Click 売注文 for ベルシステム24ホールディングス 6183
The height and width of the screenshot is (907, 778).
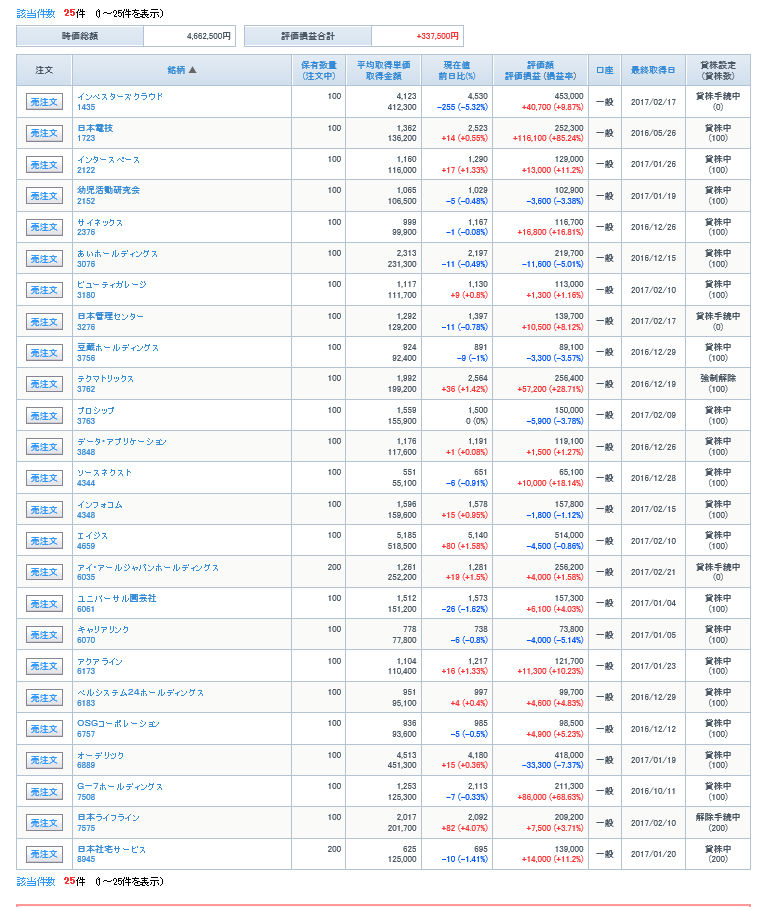45,698
